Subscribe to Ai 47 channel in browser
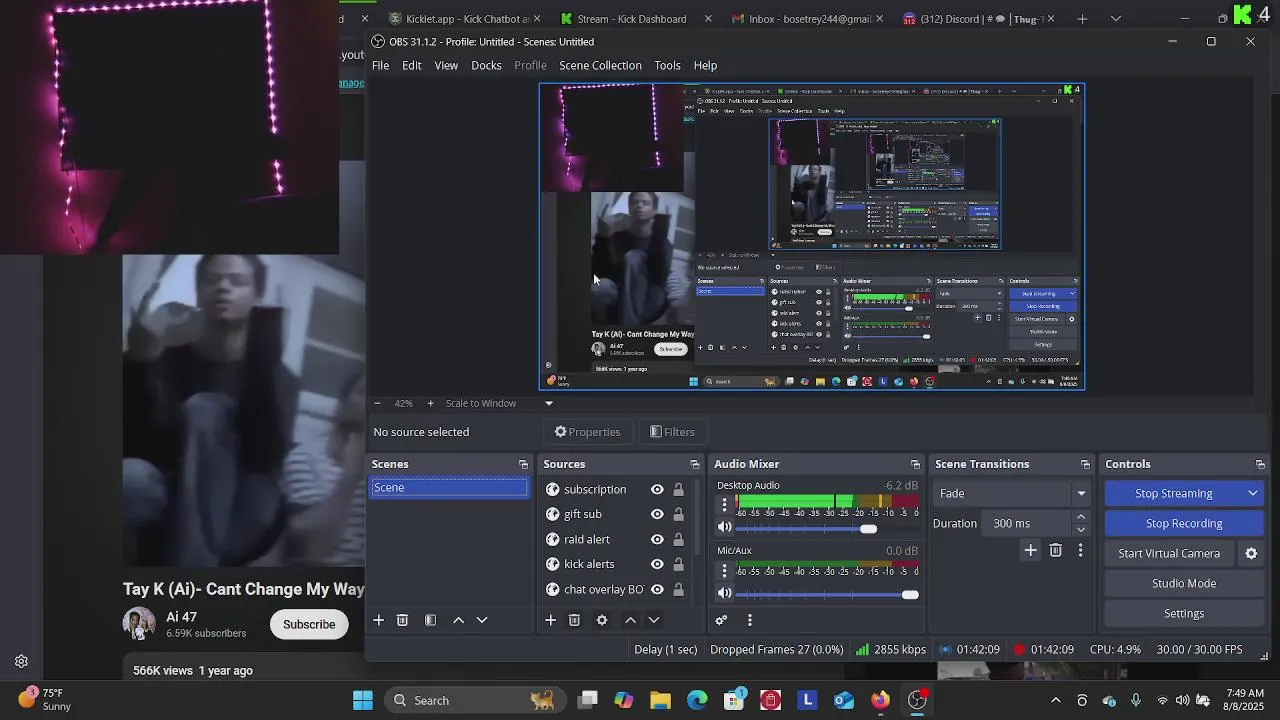The image size is (1280, 720). pos(309,624)
